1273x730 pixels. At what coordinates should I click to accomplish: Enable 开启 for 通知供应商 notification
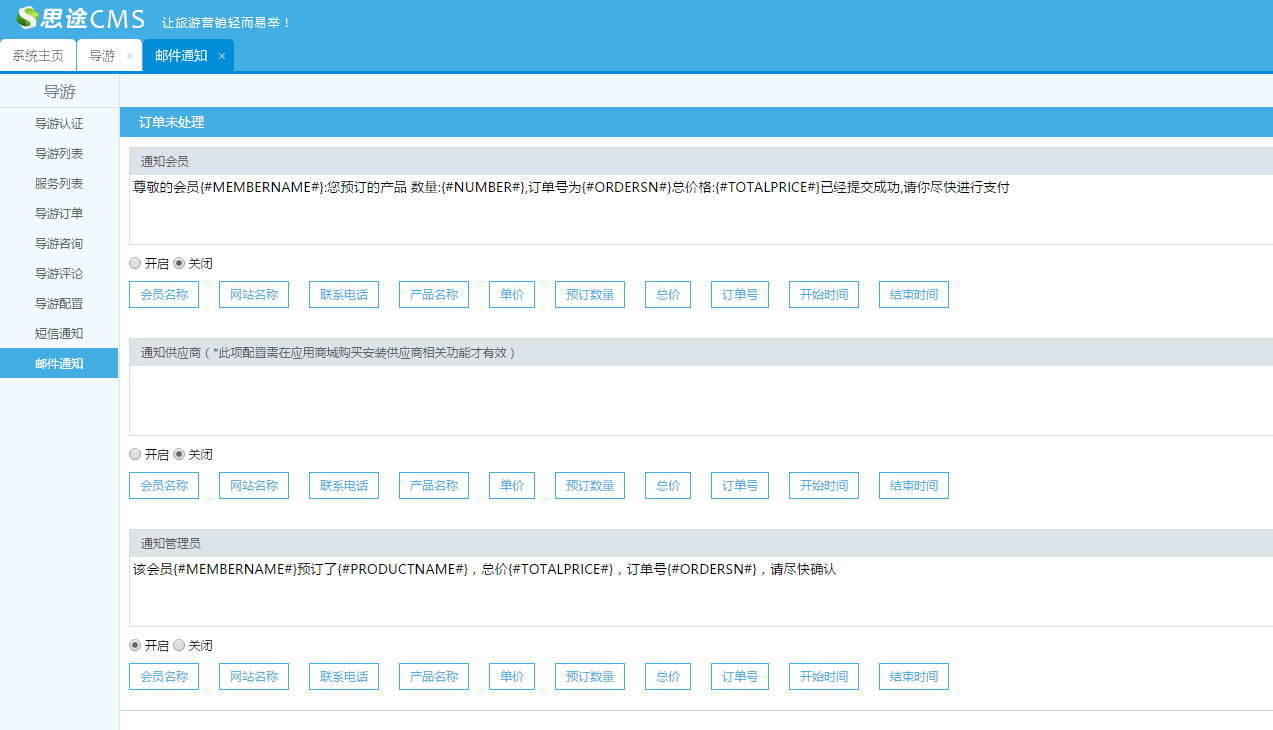tap(135, 455)
